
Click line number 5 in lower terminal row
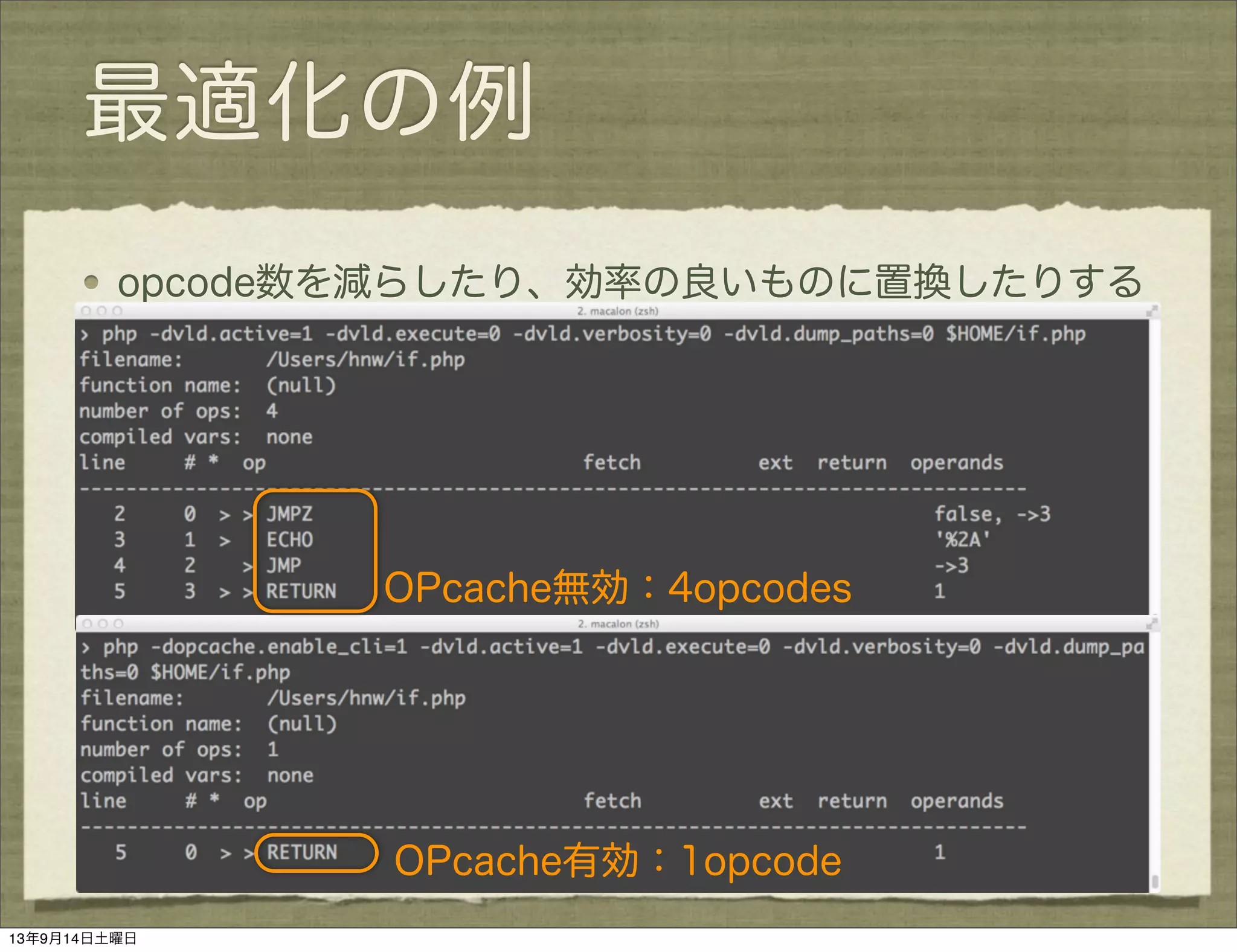121,852
